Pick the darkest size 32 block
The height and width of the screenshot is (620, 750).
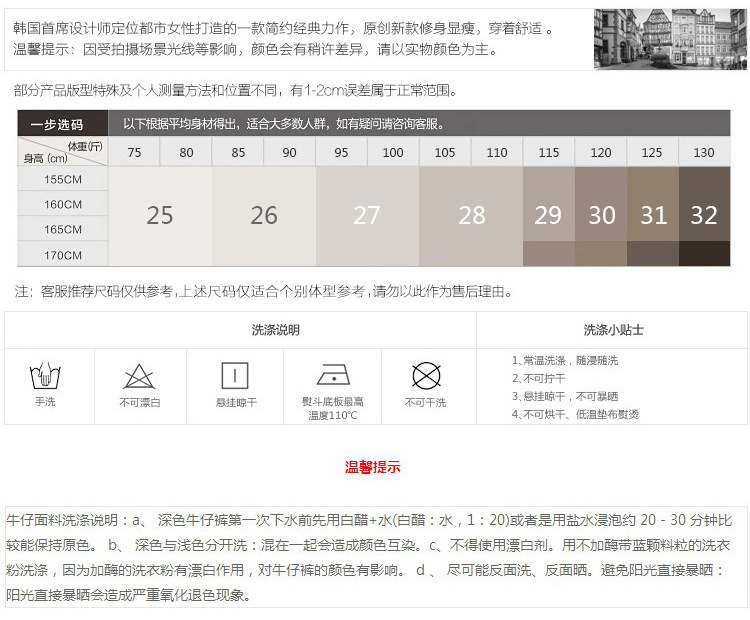704,215
